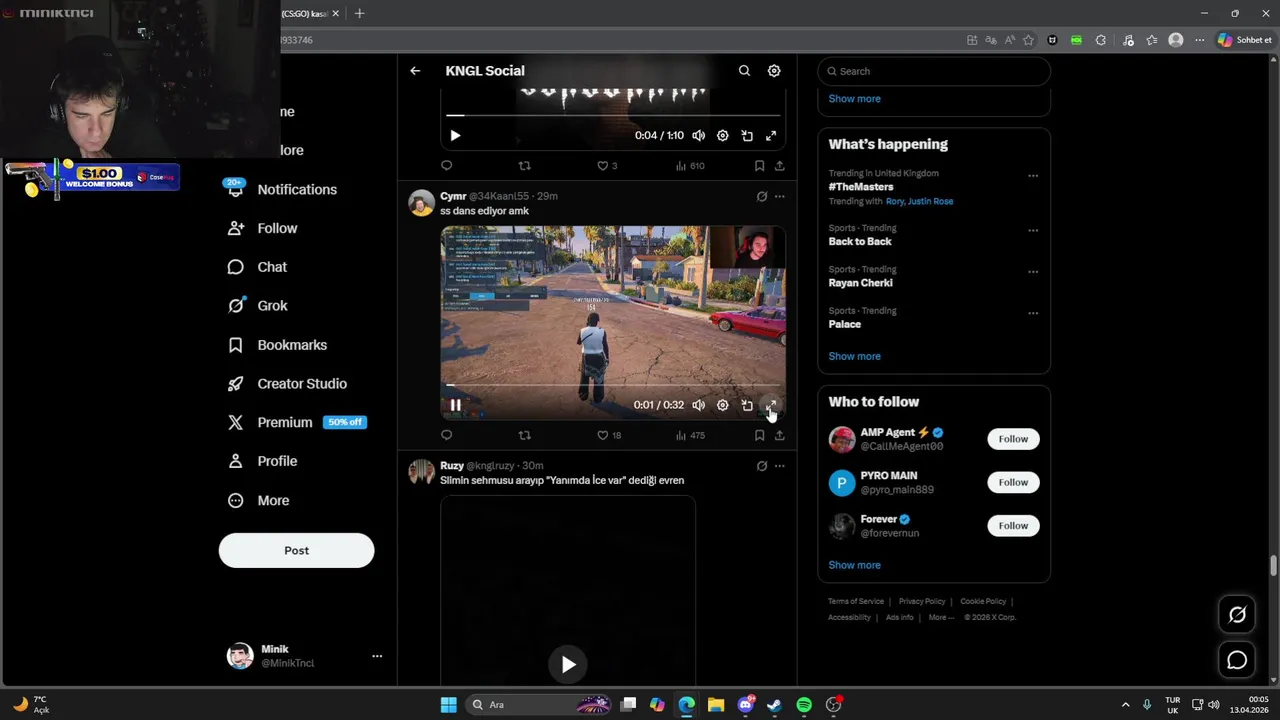Open options for #TheMasters trend

click(x=1033, y=176)
